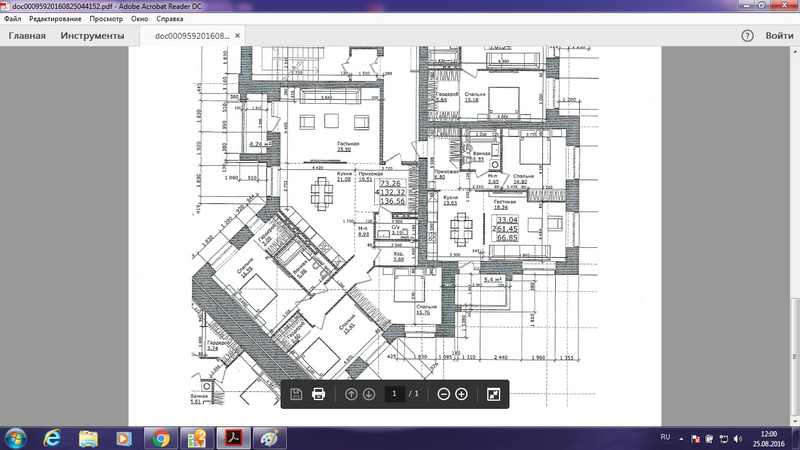This screenshot has width=800, height=450.
Task: Click the page number input field
Action: point(396,394)
